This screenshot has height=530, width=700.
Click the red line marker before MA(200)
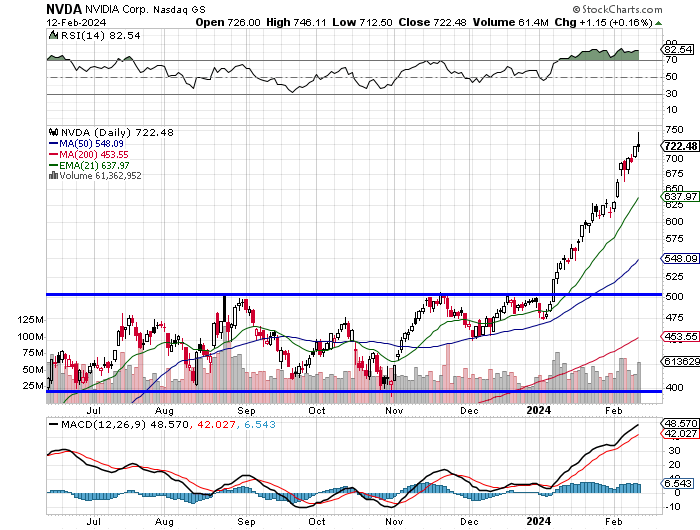(53, 154)
